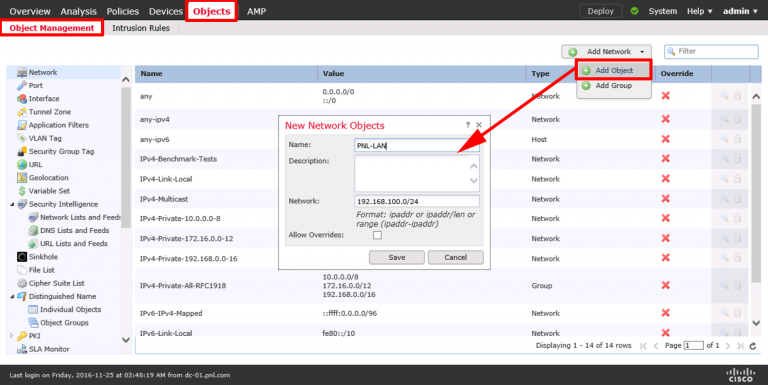
Task: Click the refresh icon beside page controls
Action: click(753, 346)
